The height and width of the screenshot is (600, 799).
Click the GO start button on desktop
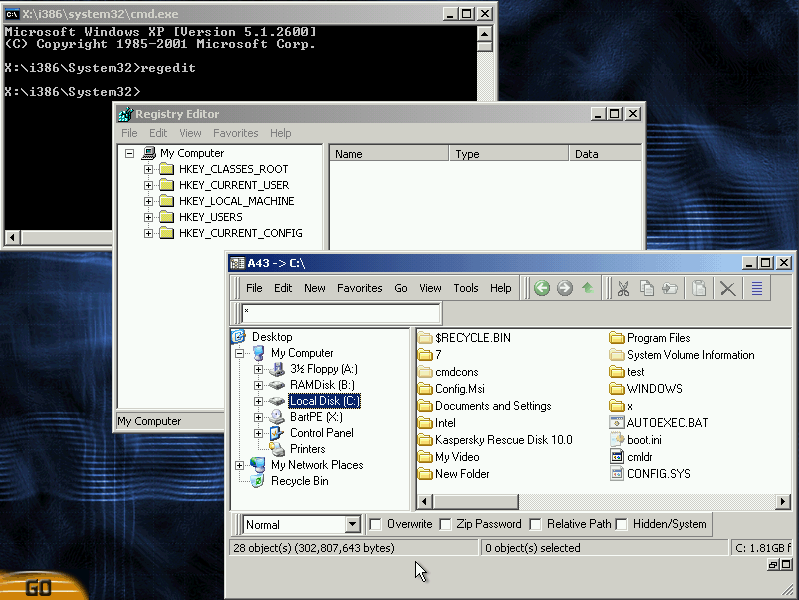point(40,587)
